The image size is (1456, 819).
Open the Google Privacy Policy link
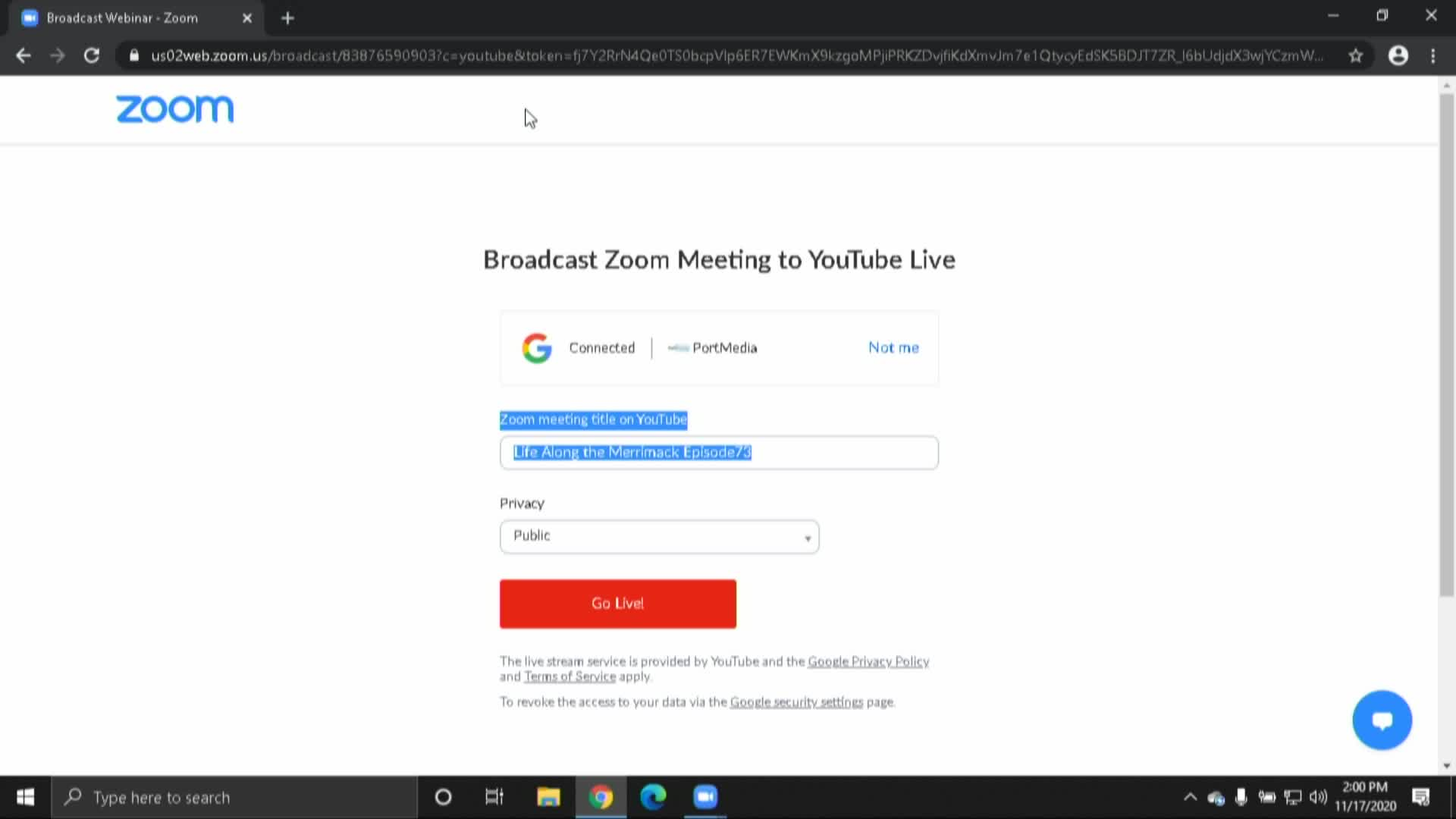click(868, 661)
